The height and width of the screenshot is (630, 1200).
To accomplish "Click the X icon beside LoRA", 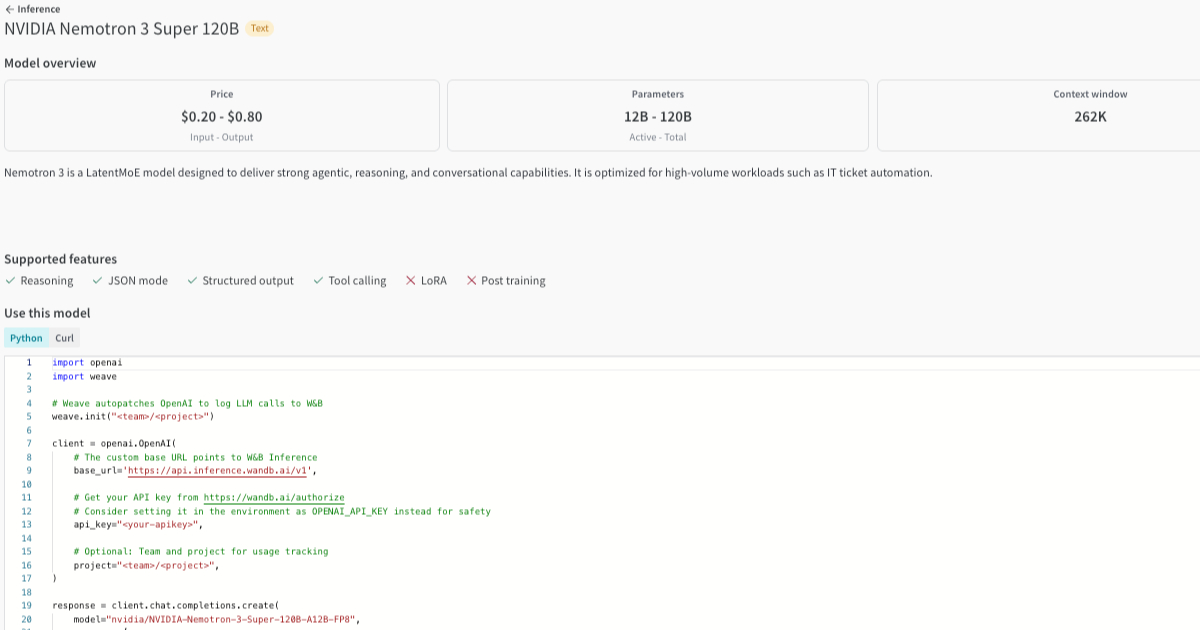I will 411,281.
